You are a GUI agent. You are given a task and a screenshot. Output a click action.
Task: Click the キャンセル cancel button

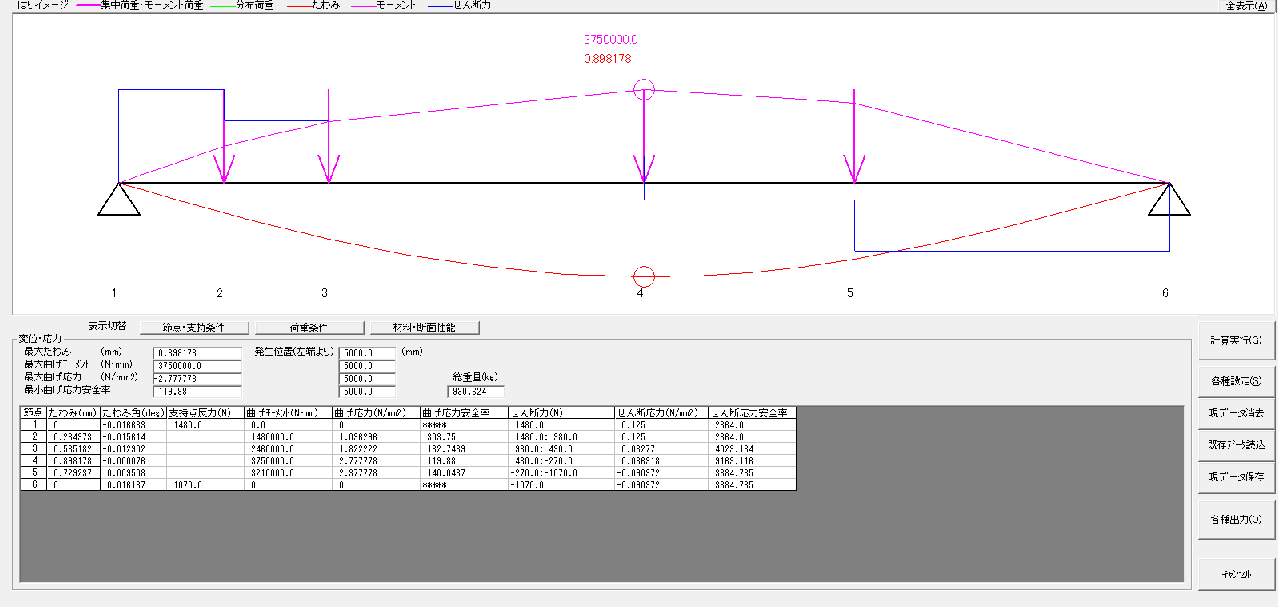pos(1235,574)
